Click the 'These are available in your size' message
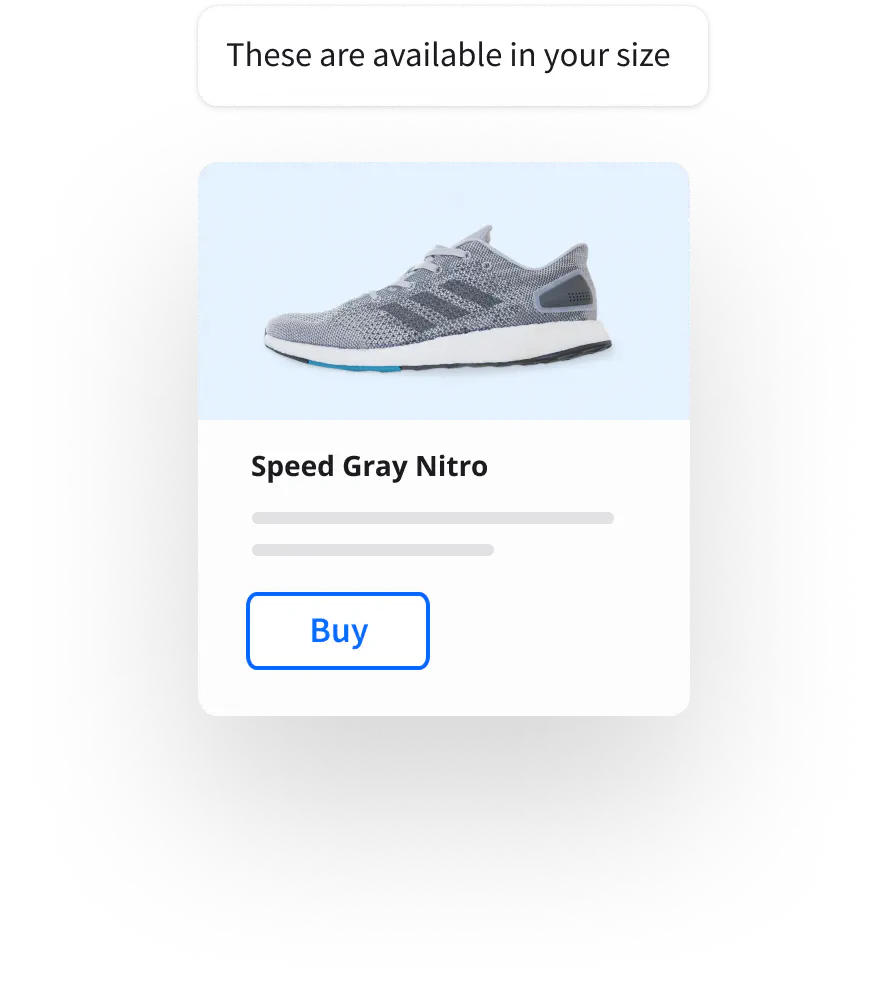The width and height of the screenshot is (886, 1003). click(x=453, y=56)
